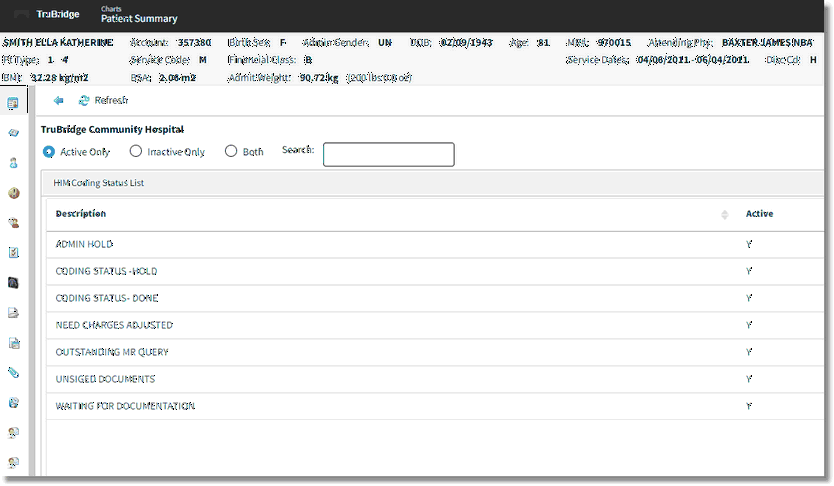The width and height of the screenshot is (834, 486).
Task: Select the CODING STATUS - HOLD row
Action: tap(435, 272)
